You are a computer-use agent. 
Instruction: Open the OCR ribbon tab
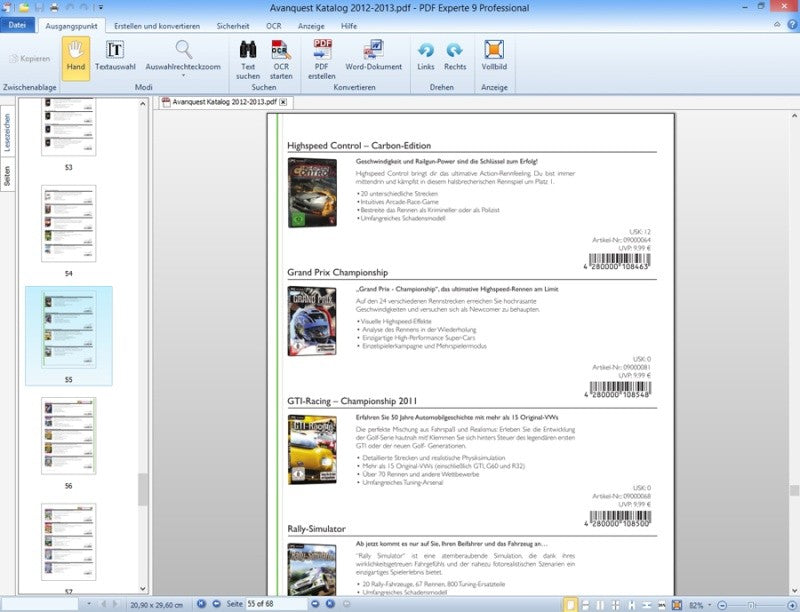click(273, 26)
